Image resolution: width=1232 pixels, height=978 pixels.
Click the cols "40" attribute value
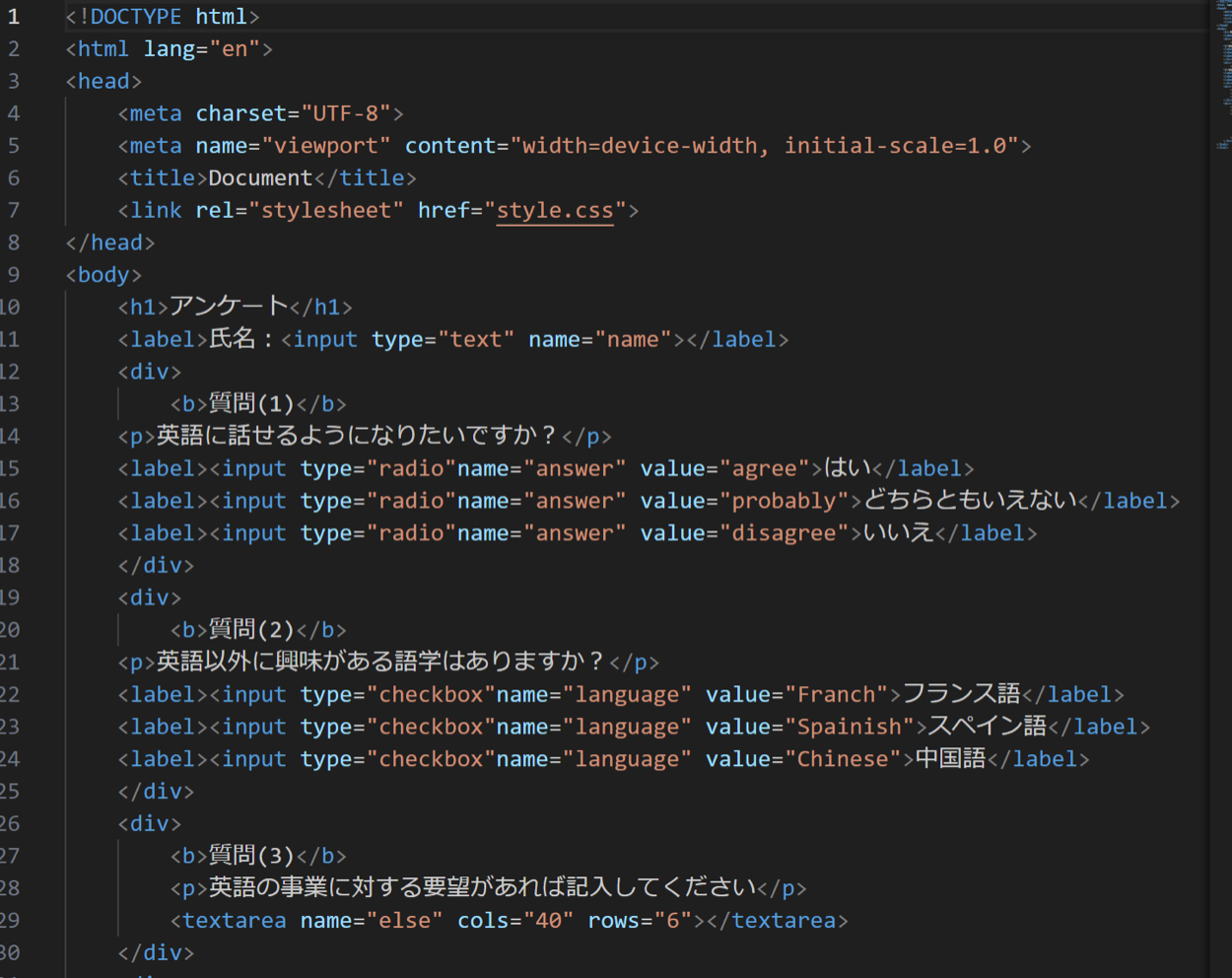pos(548,921)
